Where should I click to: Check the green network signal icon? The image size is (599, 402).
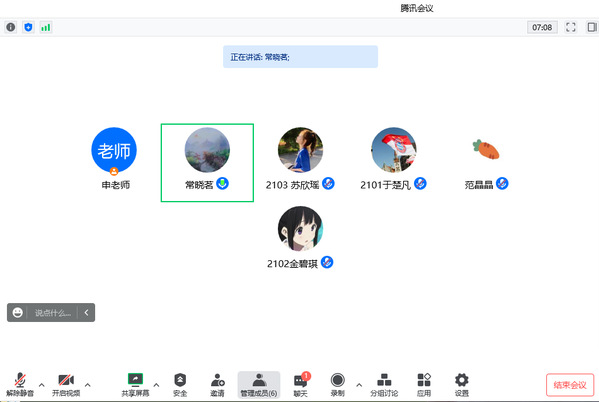pos(46,27)
